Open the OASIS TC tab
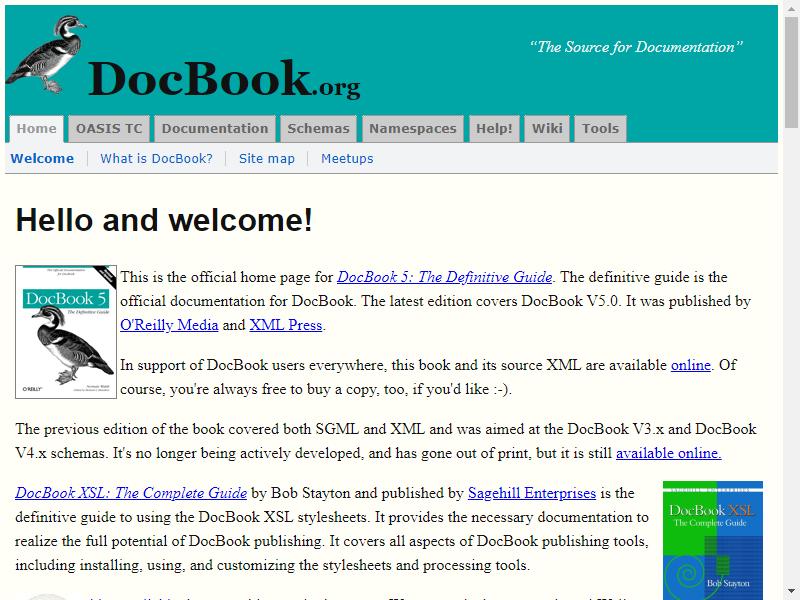Image resolution: width=800 pixels, height=600 pixels. click(109, 129)
